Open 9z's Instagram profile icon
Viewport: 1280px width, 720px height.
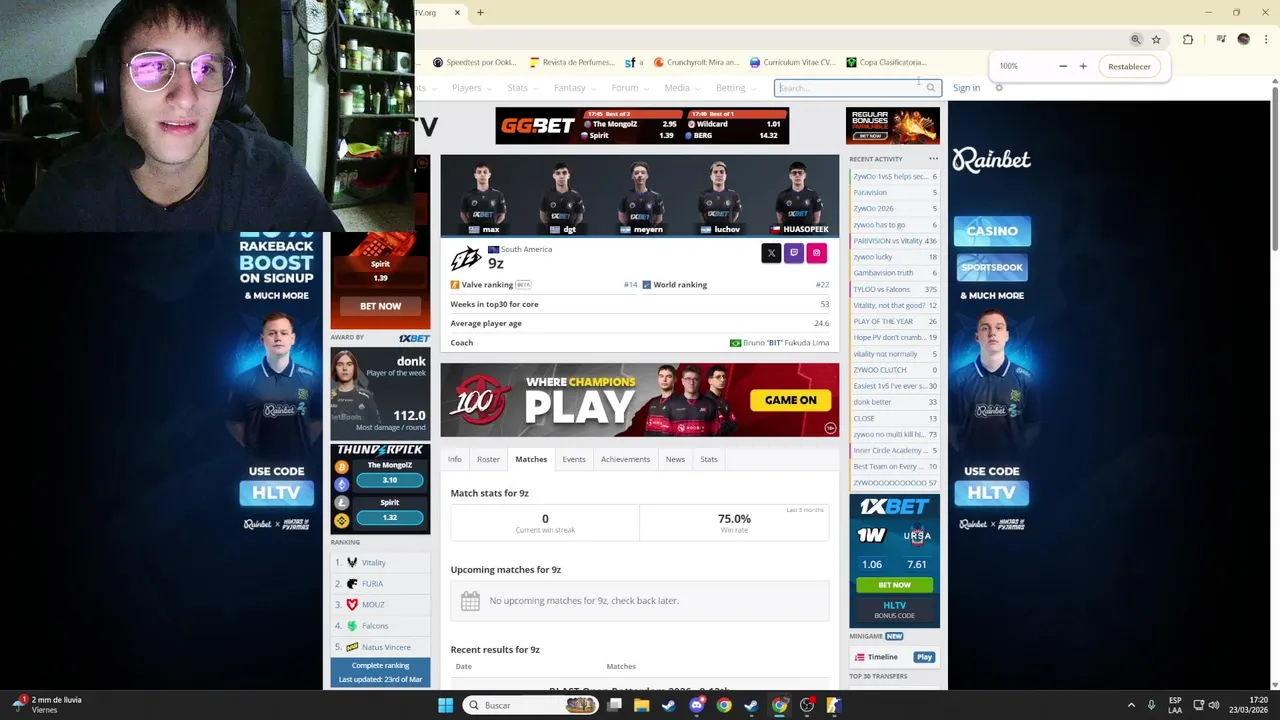(816, 253)
